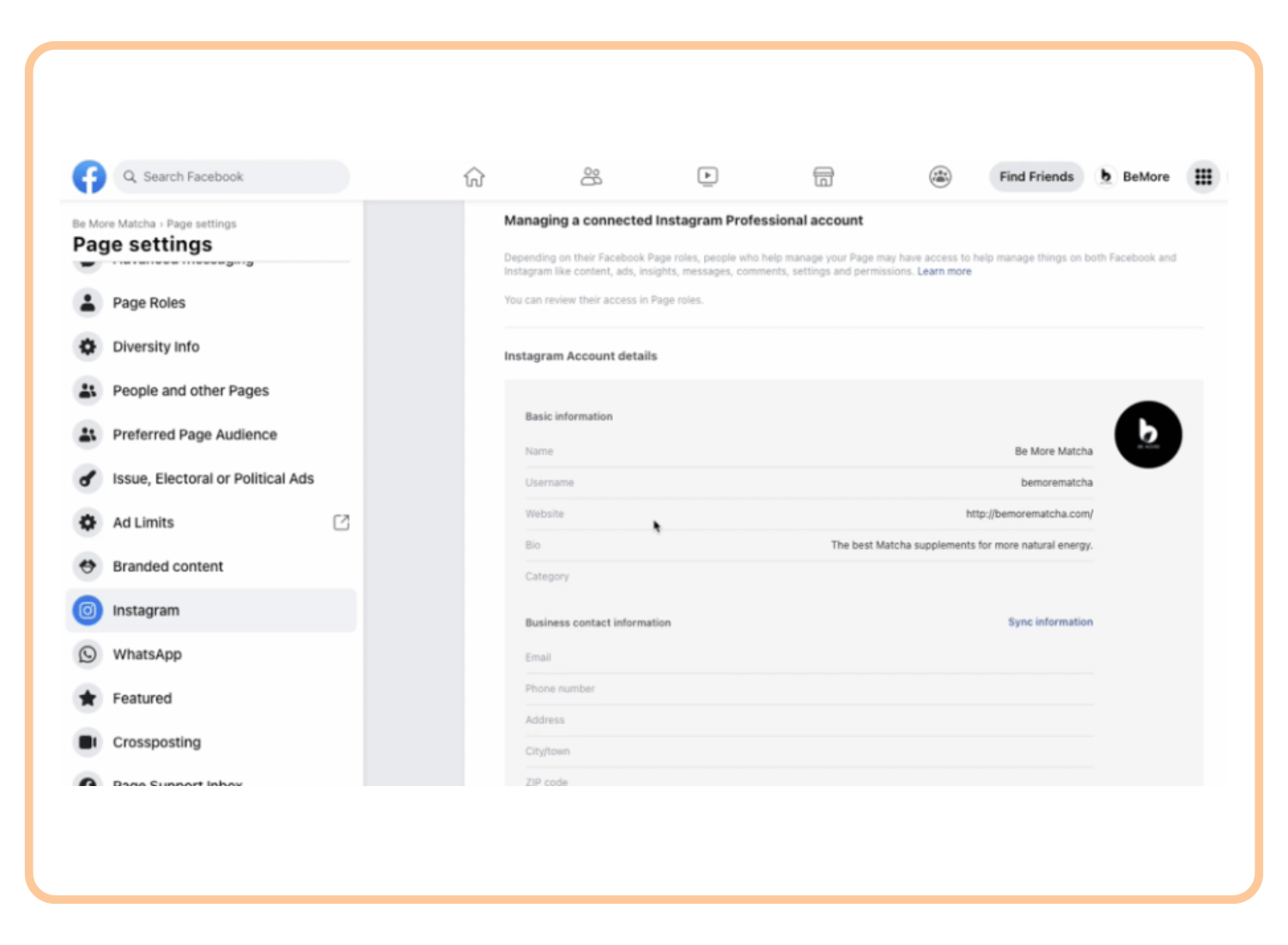Click the bio text about Matcha supplements
Viewport: 1288px width, 945px height.
pos(962,546)
